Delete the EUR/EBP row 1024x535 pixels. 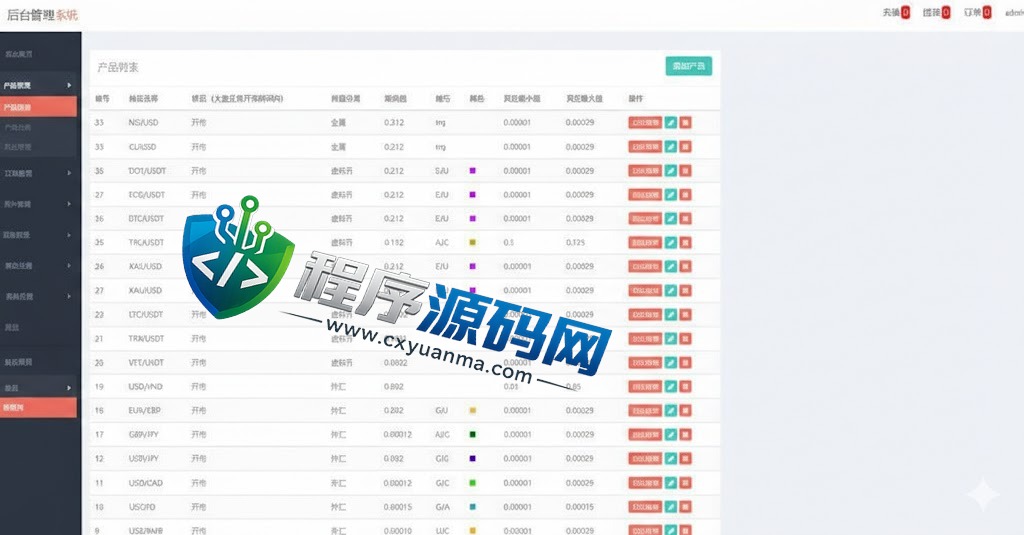685,410
